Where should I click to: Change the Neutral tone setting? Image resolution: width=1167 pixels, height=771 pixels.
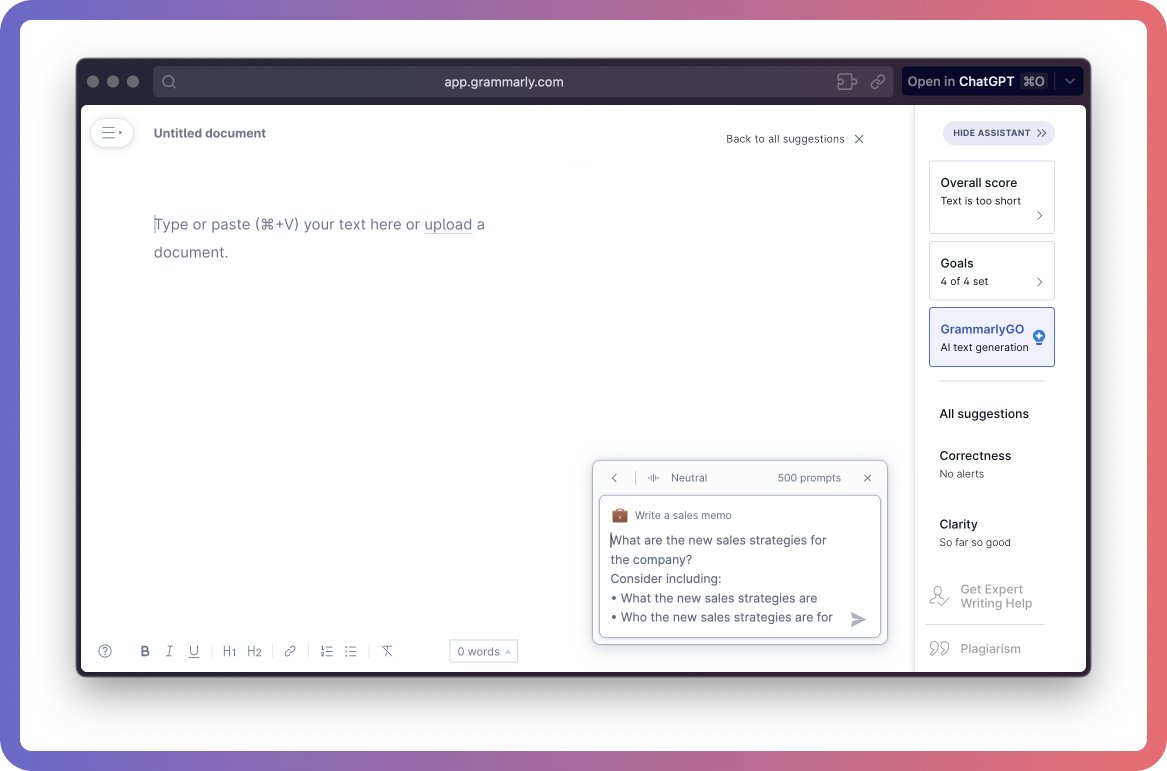(x=677, y=478)
